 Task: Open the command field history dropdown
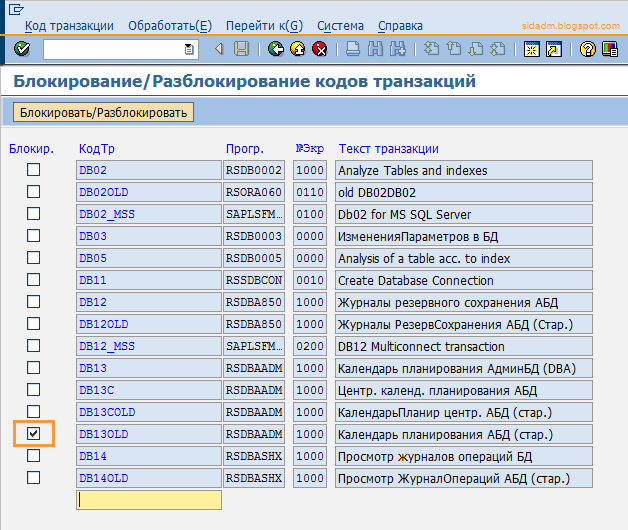(x=189, y=49)
